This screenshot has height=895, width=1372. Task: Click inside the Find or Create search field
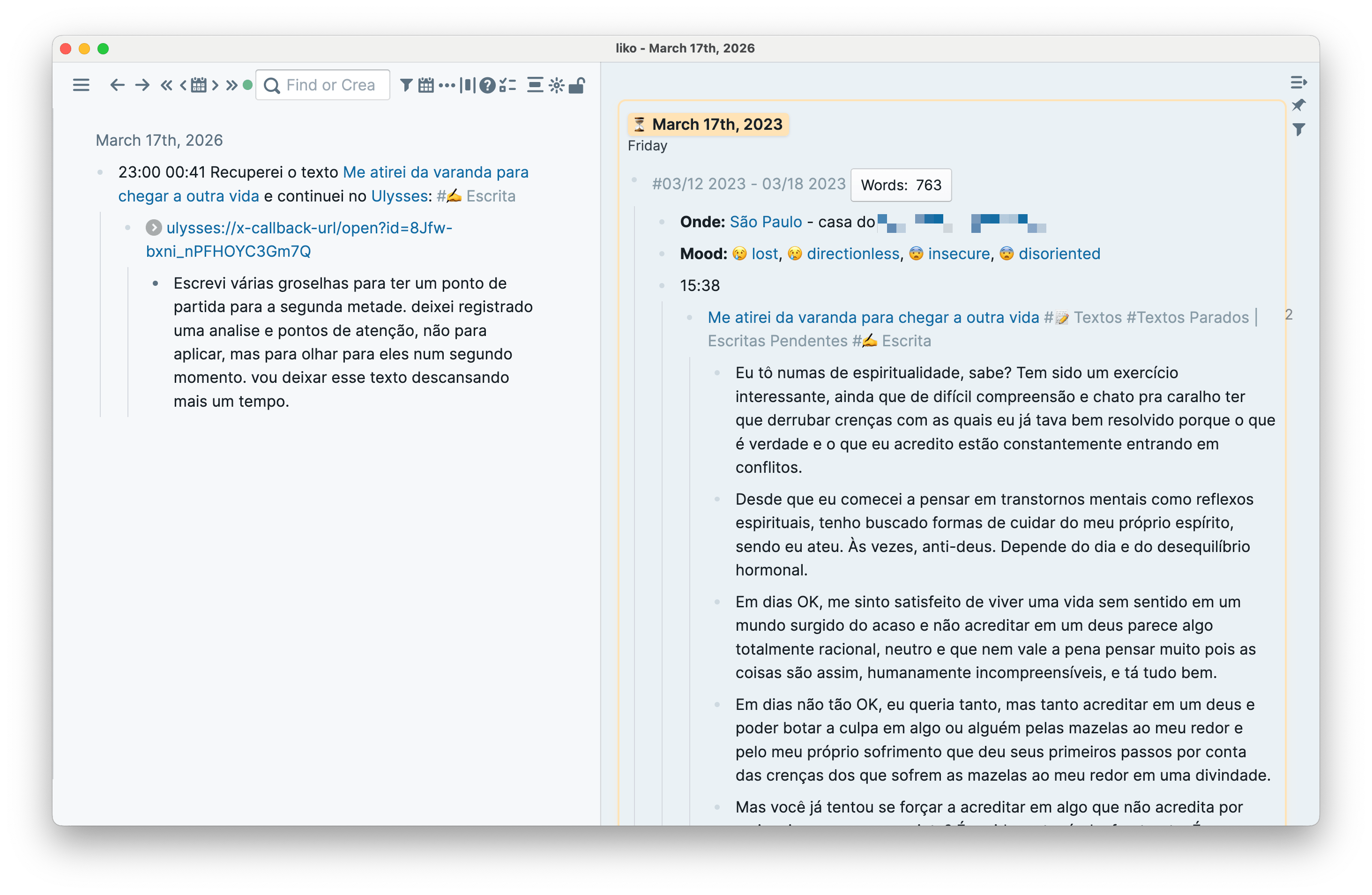pos(323,85)
